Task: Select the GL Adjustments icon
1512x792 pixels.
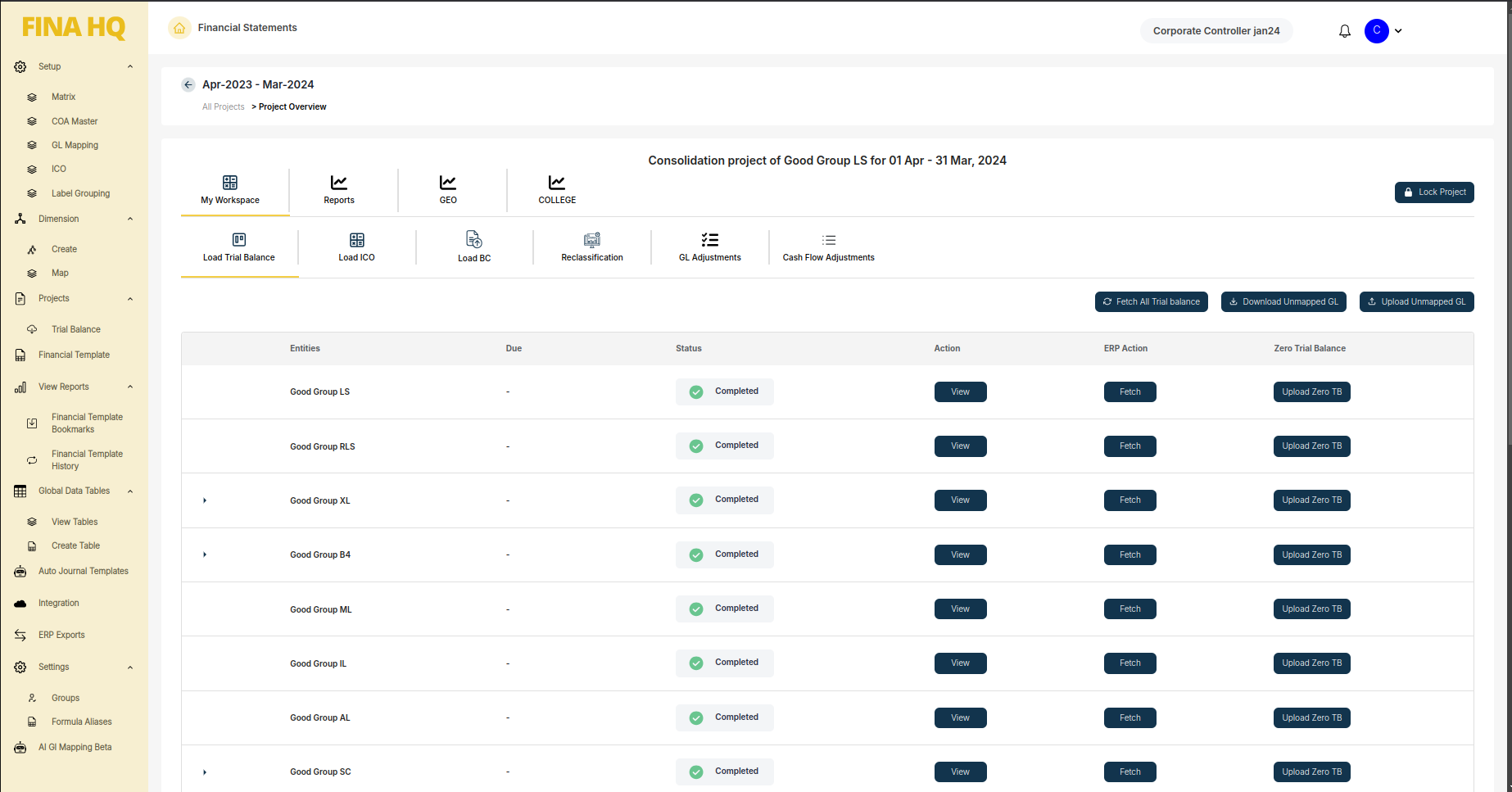Action: click(x=709, y=240)
